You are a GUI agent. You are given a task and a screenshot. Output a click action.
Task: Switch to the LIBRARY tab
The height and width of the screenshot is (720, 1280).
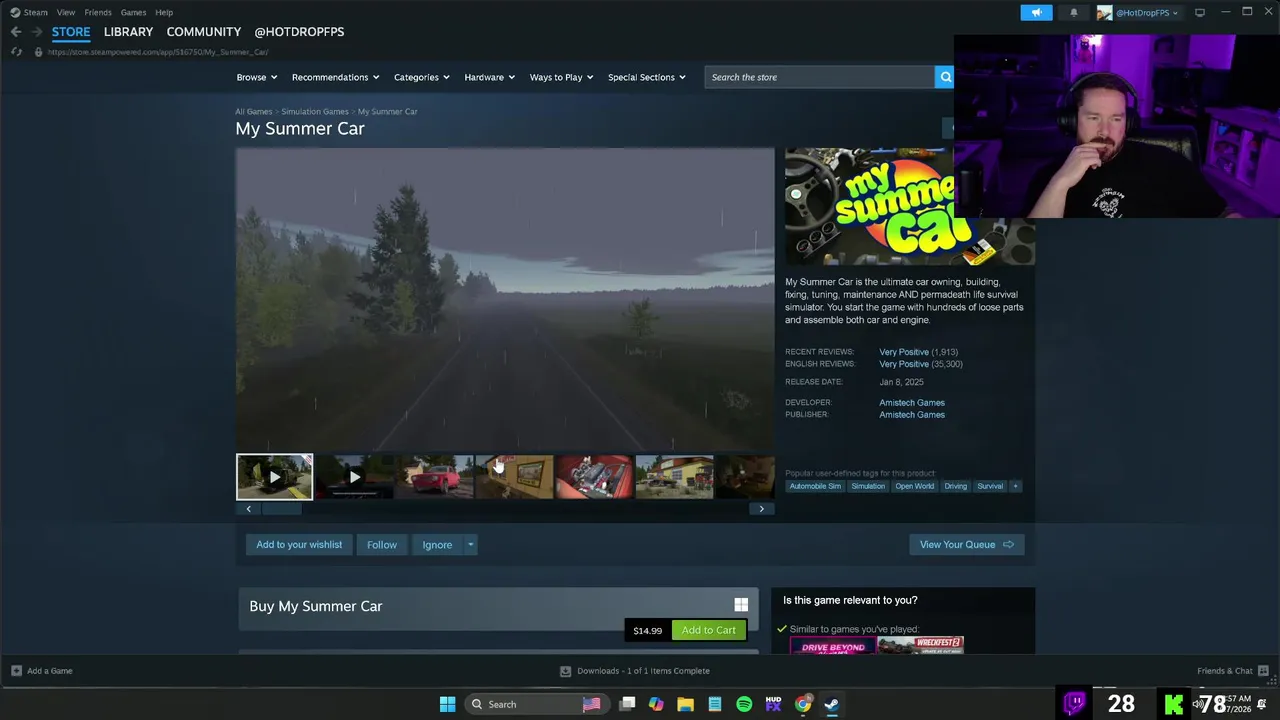coord(128,32)
